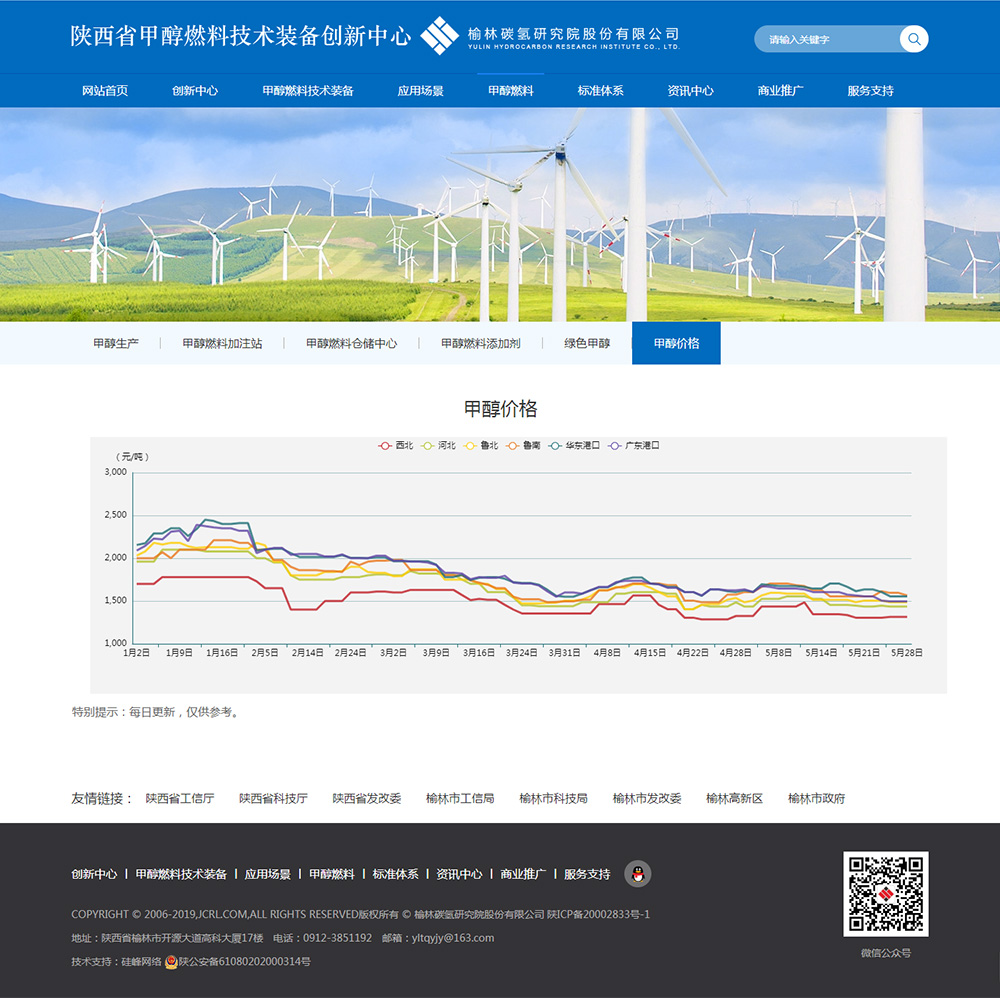Toggle the 河北 legend entry

tap(438, 446)
